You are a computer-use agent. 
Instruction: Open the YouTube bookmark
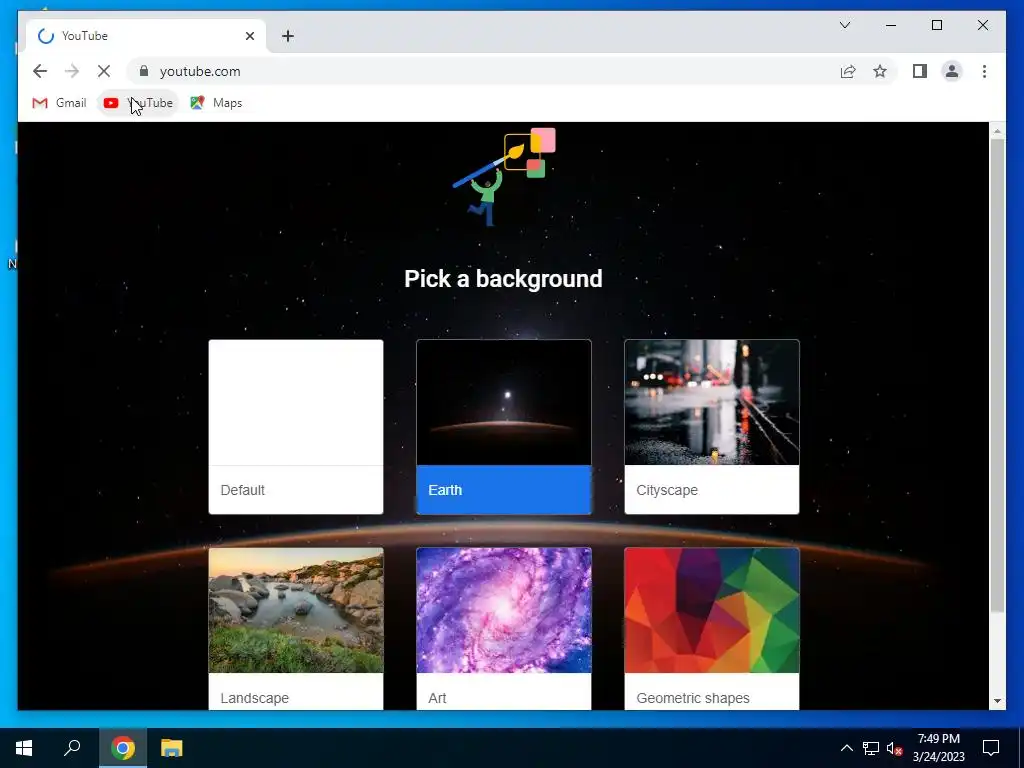pyautogui.click(x=138, y=103)
